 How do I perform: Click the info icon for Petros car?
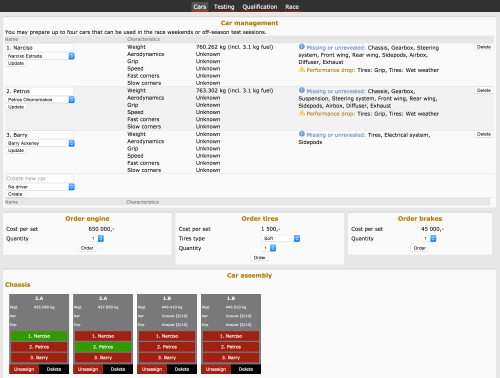pos(302,90)
